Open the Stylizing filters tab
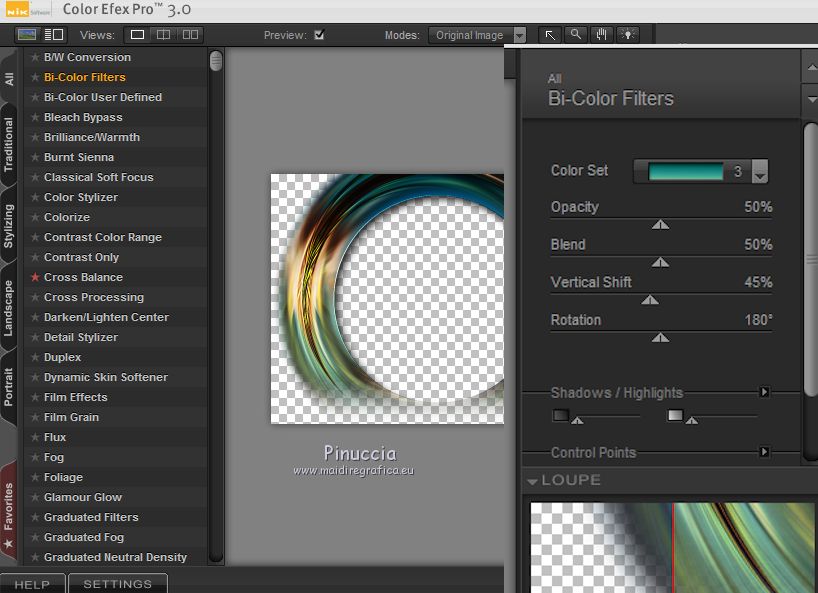This screenshot has height=593, width=818. [9, 226]
